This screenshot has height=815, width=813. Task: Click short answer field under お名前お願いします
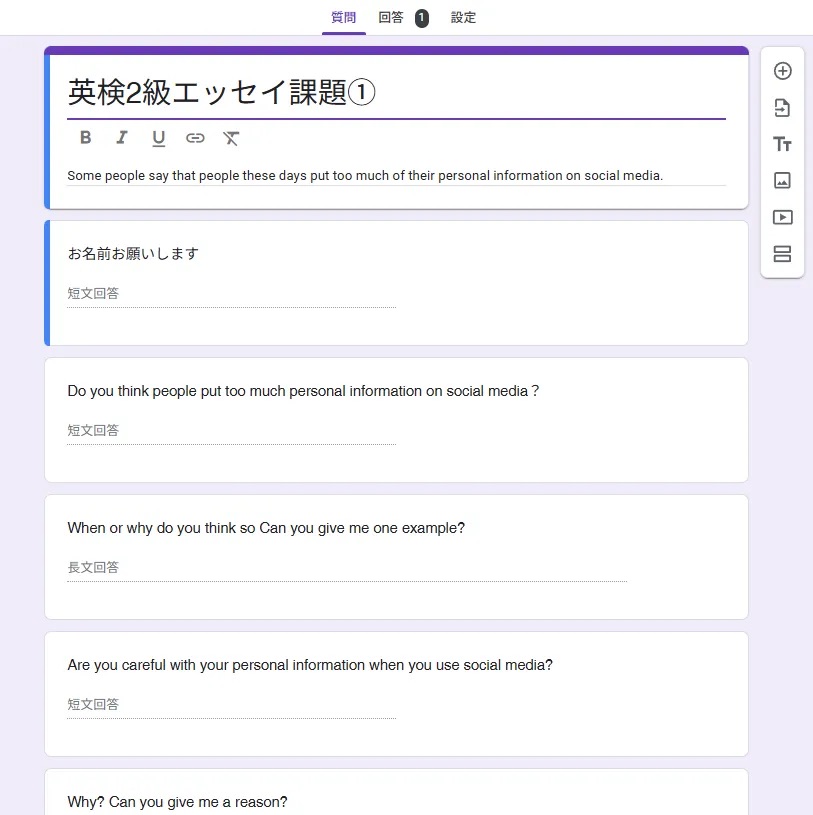[231, 294]
